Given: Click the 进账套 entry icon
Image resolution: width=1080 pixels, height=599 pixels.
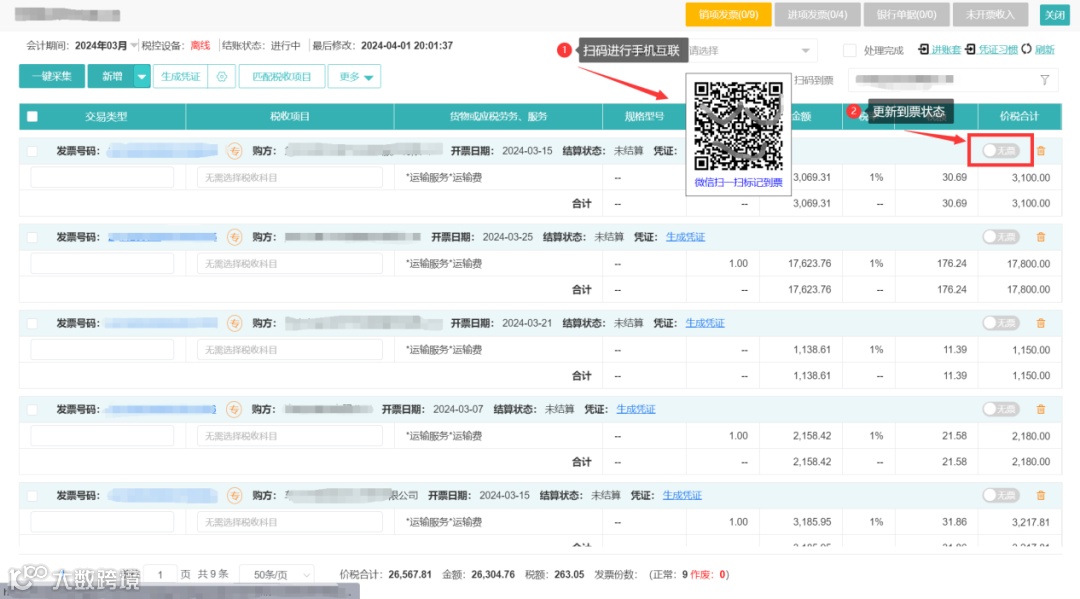Looking at the screenshot, I should pyautogui.click(x=923, y=50).
